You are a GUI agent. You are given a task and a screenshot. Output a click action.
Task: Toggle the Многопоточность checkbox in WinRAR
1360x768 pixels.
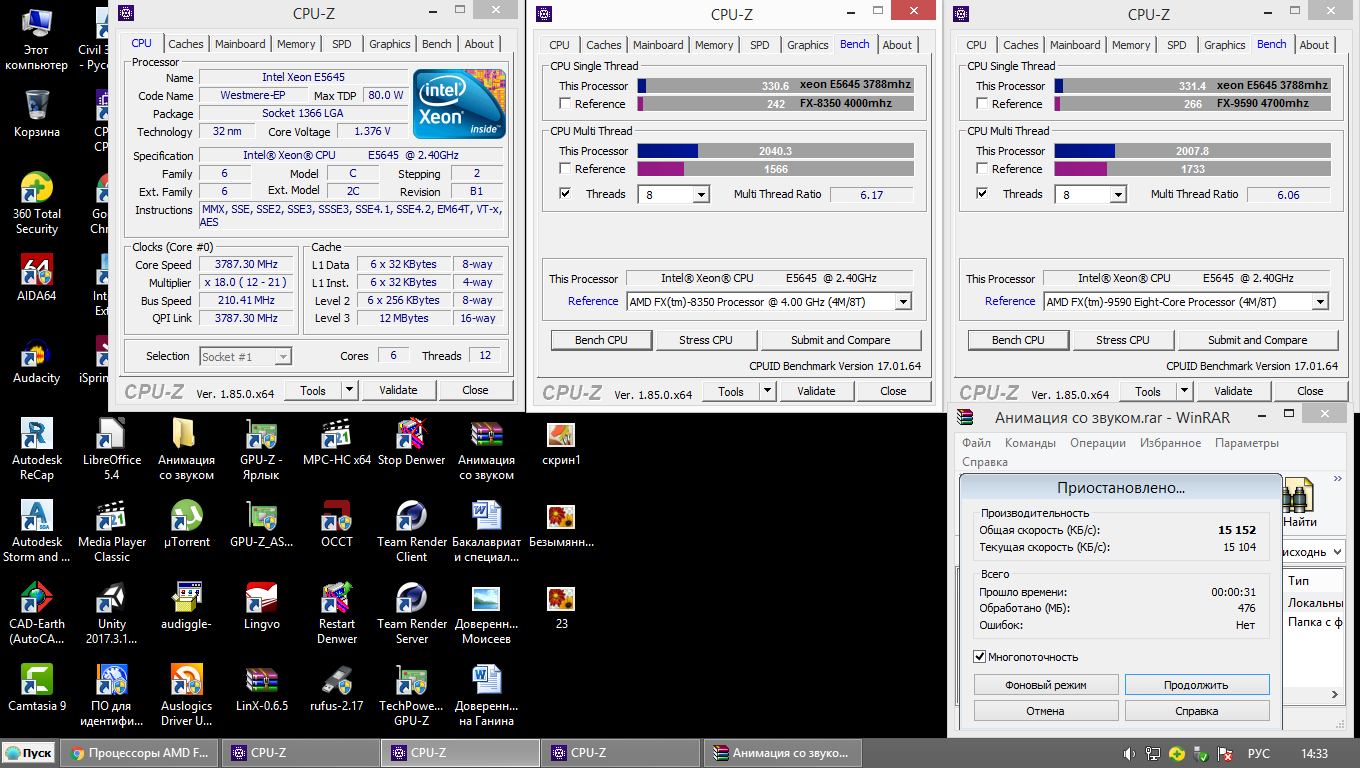click(980, 657)
